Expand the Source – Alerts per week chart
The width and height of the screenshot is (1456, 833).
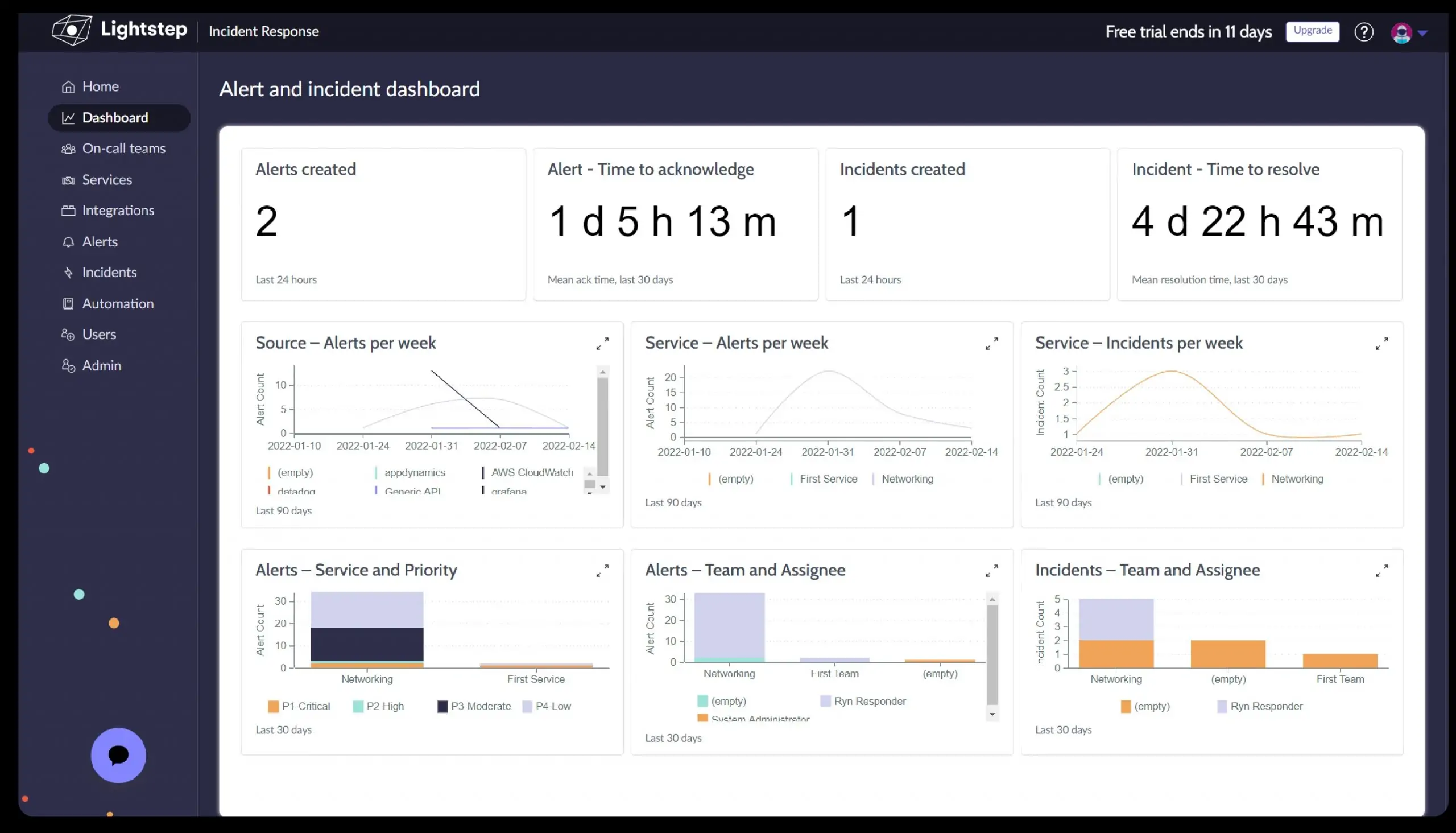(602, 343)
